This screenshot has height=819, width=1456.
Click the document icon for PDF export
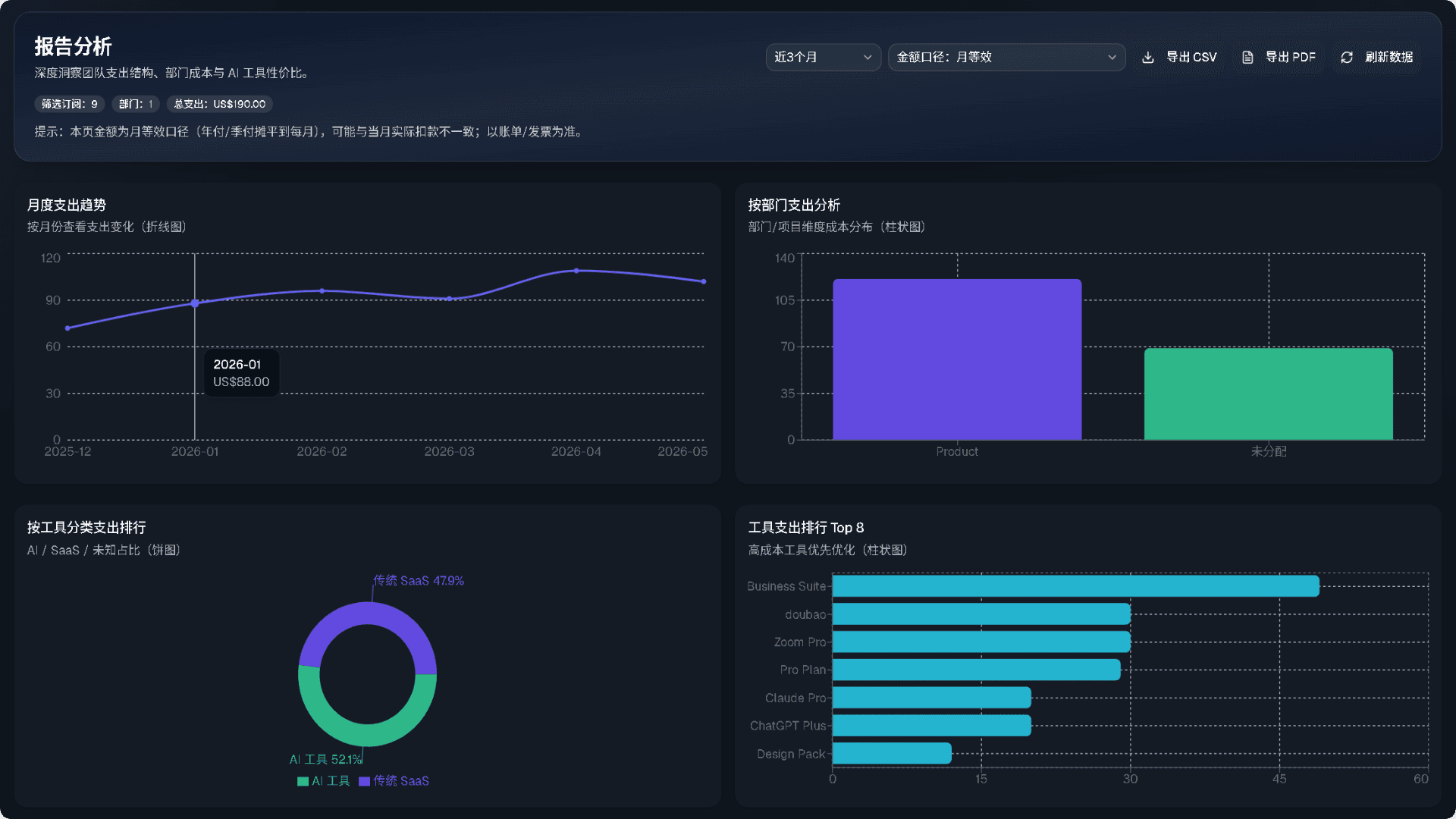[1247, 58]
